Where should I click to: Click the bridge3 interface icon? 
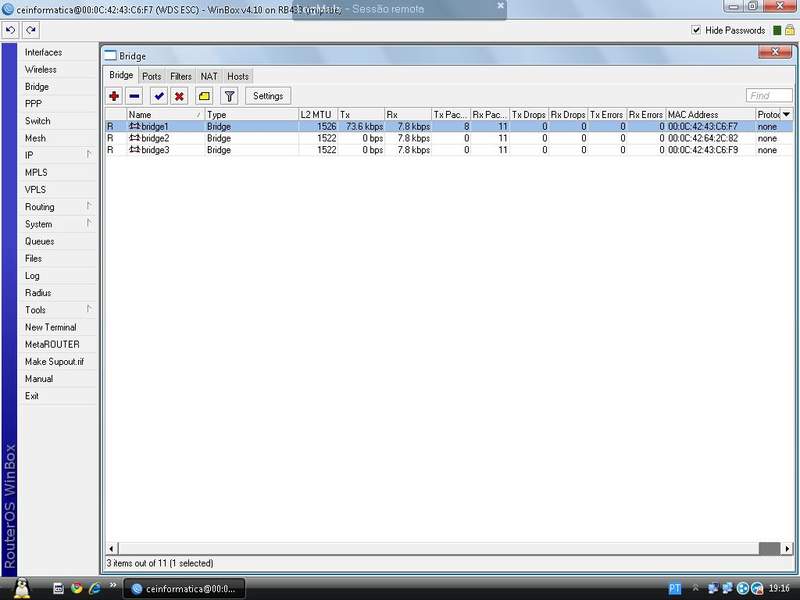click(134, 149)
